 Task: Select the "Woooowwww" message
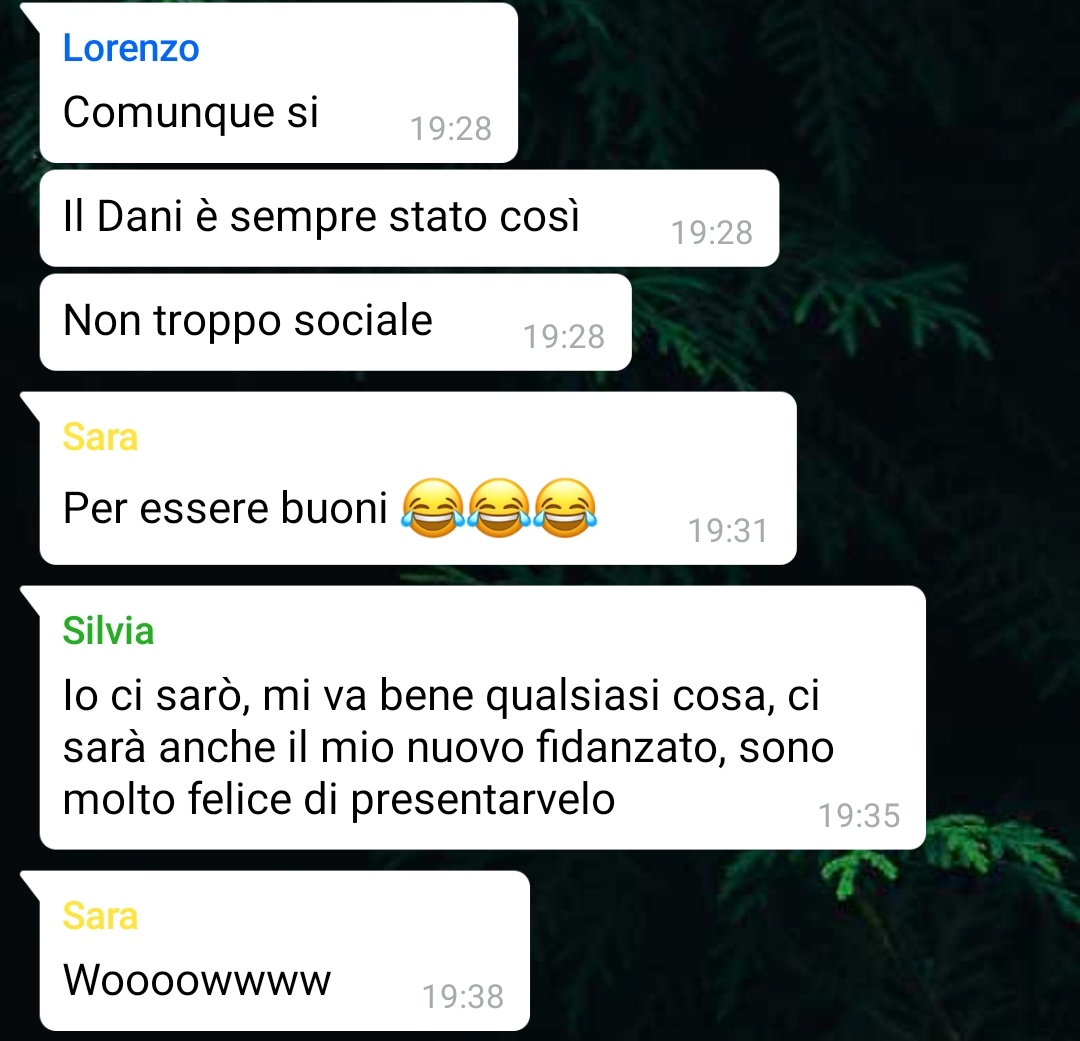pyautogui.click(x=284, y=951)
